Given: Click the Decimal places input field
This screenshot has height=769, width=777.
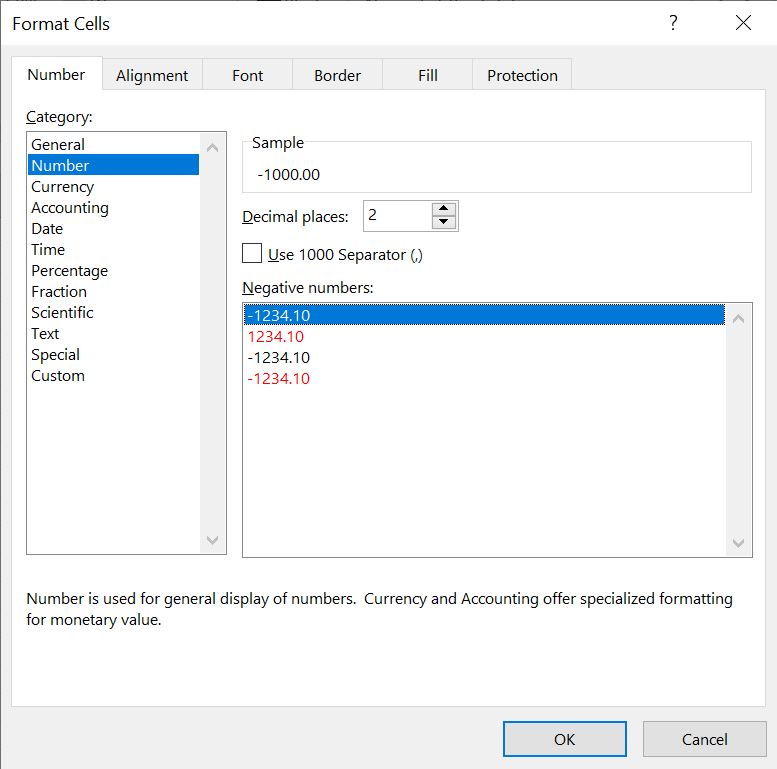Looking at the screenshot, I should coord(397,215).
